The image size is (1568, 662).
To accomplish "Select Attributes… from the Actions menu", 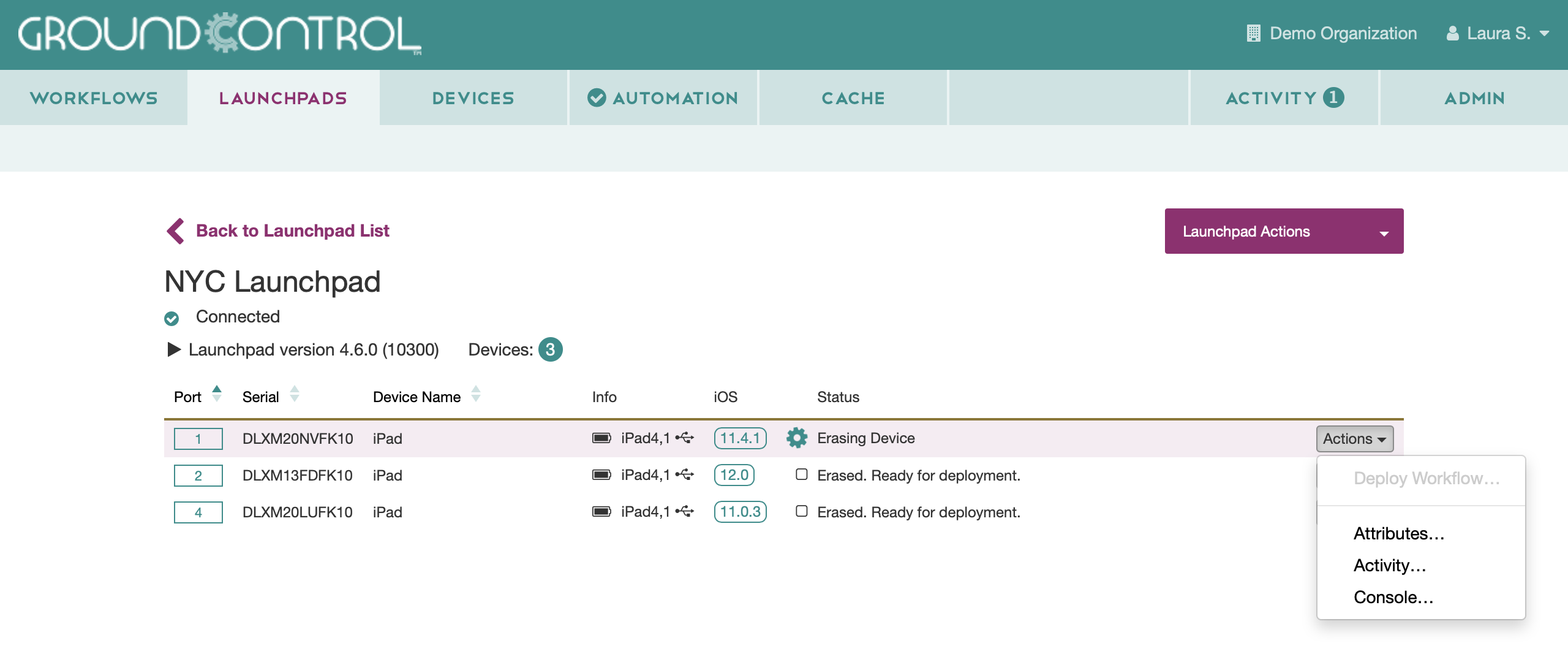I will click(1398, 533).
